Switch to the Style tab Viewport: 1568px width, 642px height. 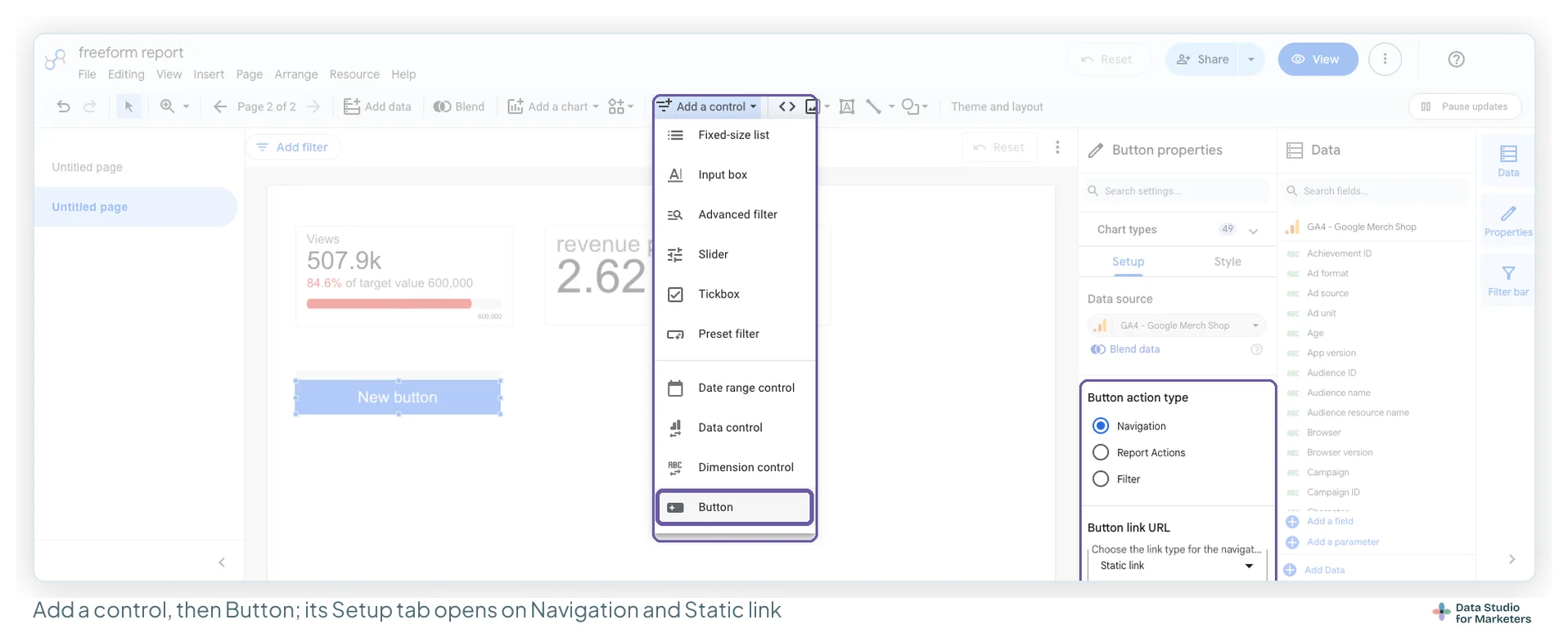(x=1227, y=262)
